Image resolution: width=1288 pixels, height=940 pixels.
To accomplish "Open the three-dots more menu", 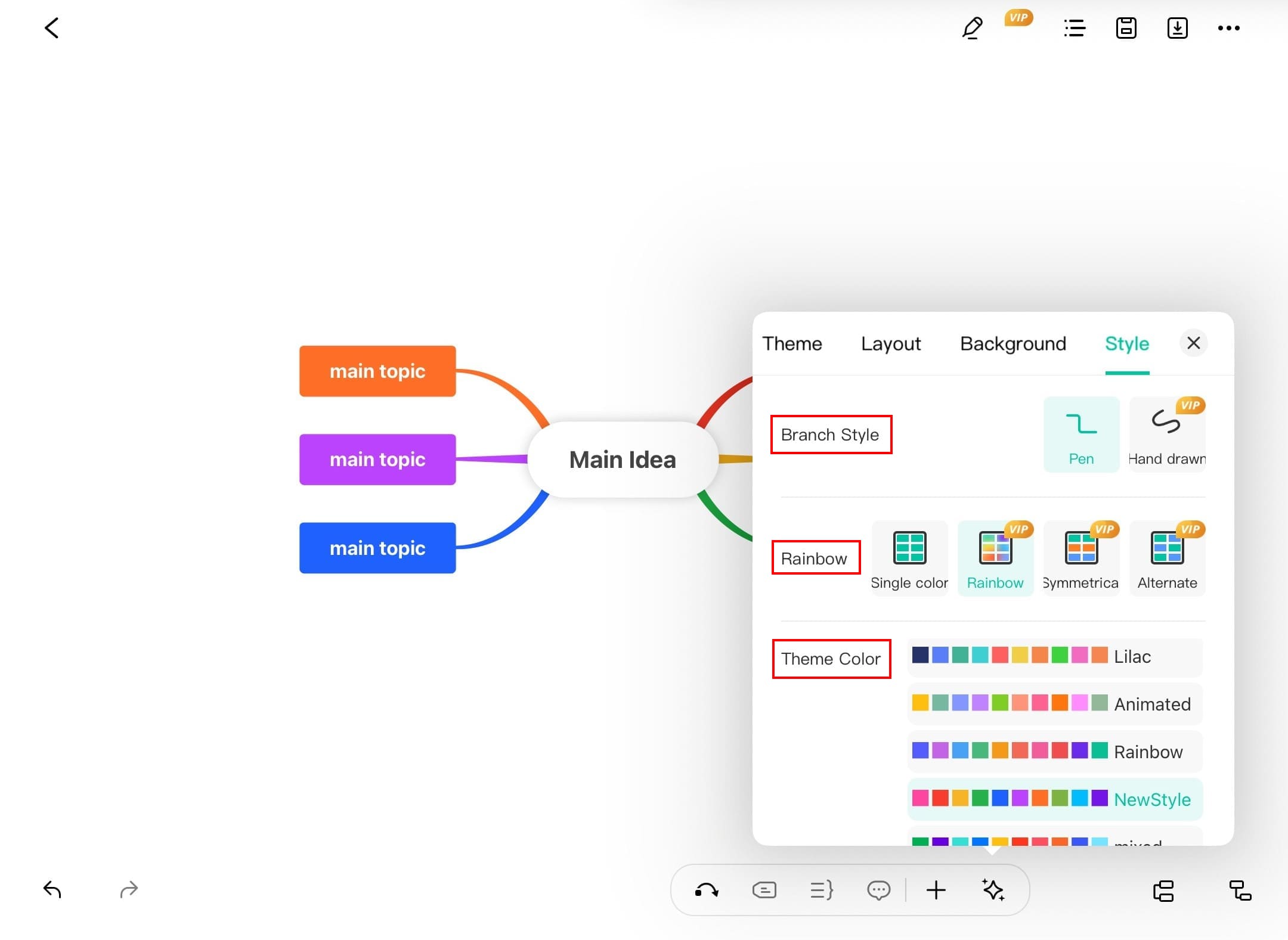I will [1228, 28].
